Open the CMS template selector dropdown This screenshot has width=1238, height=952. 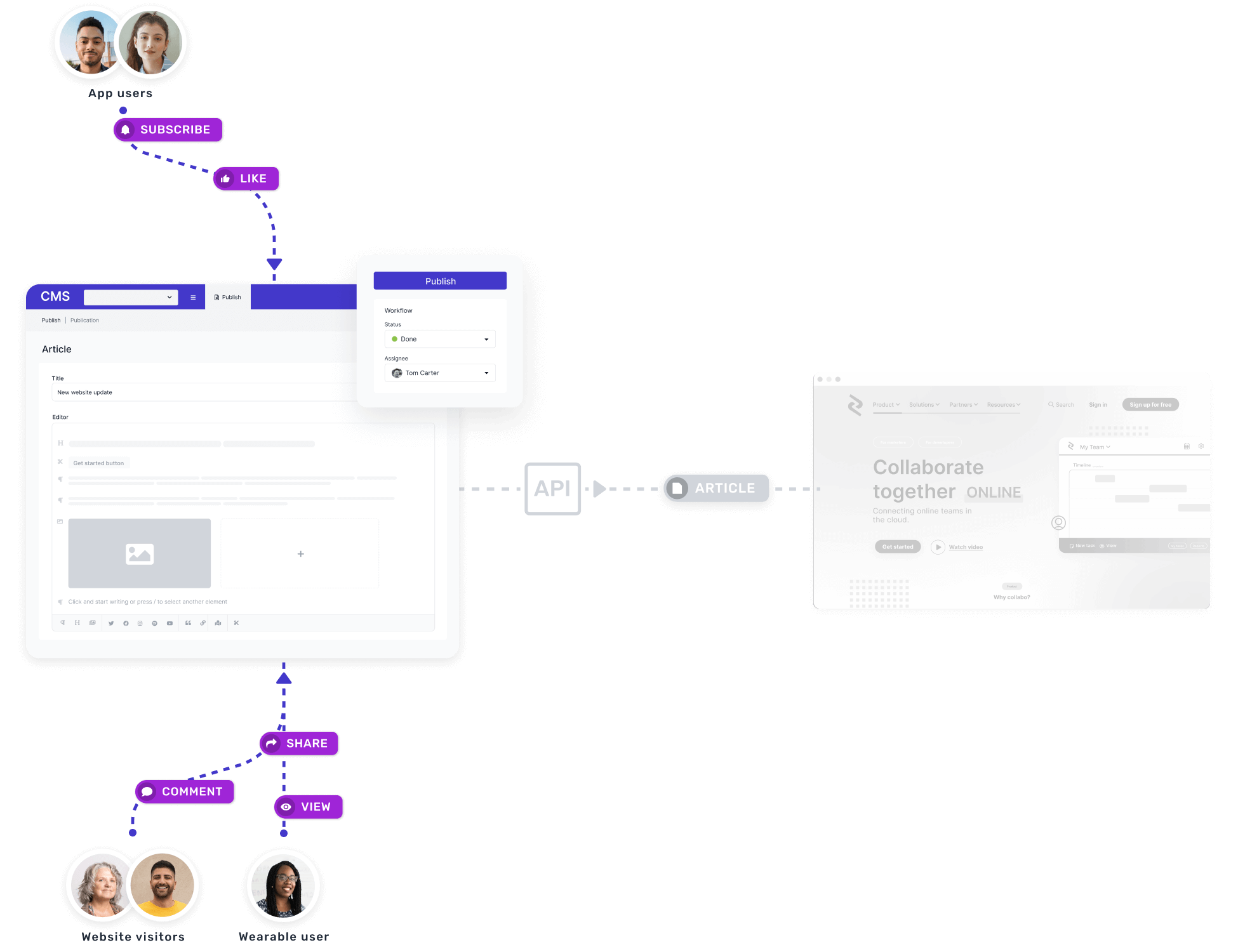click(x=129, y=297)
